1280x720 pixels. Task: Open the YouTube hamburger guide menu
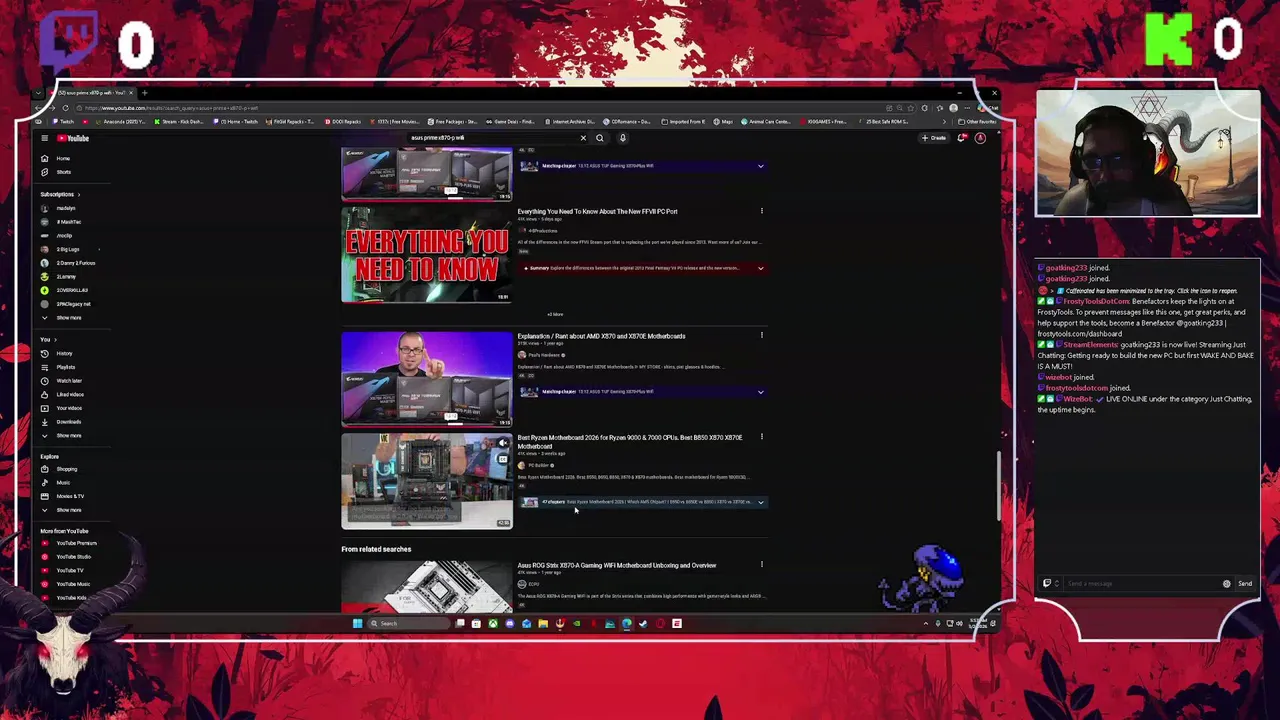pyautogui.click(x=44, y=138)
